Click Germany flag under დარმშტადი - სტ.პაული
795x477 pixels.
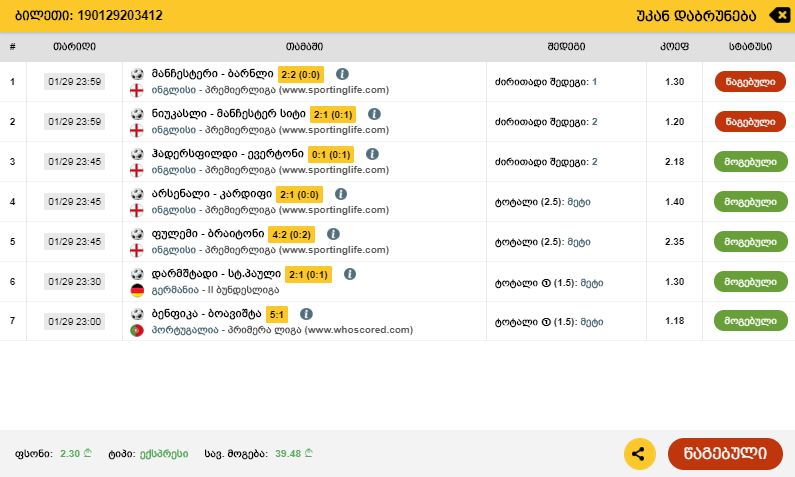pos(137,290)
